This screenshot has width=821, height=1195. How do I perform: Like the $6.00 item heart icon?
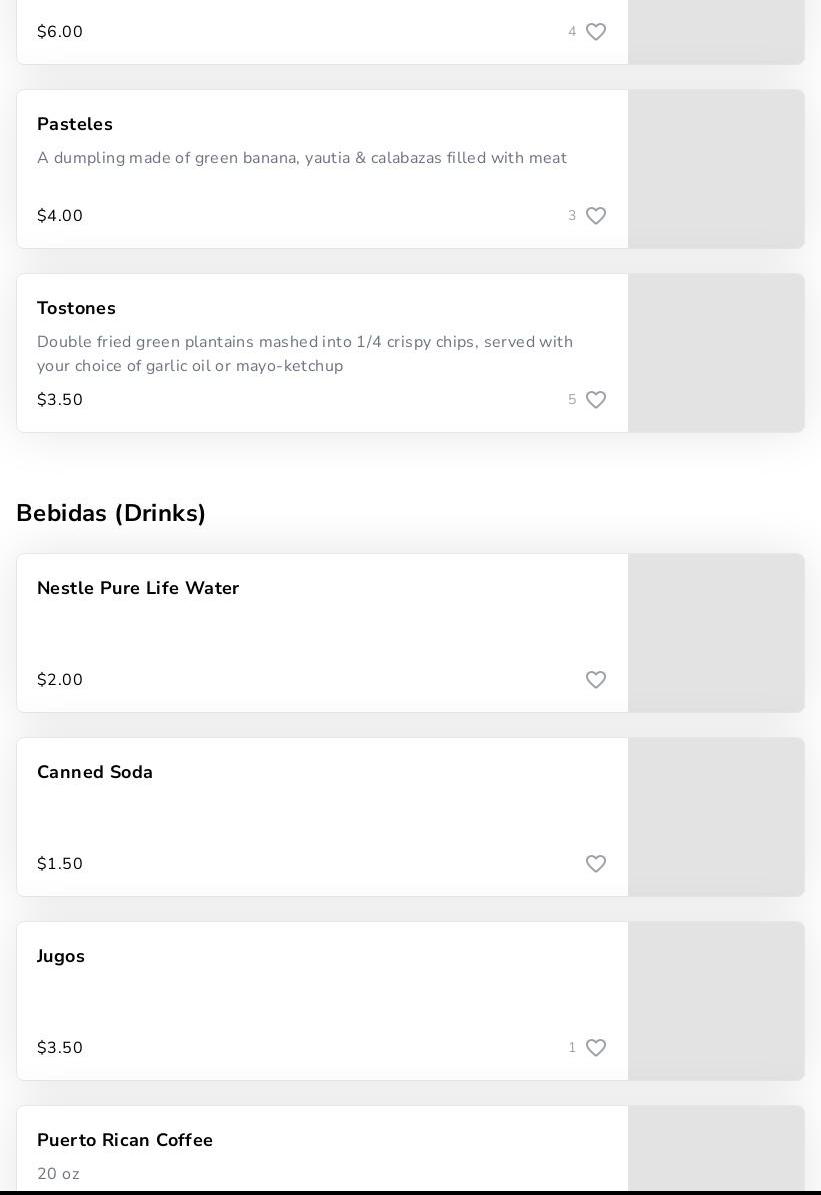pos(595,31)
